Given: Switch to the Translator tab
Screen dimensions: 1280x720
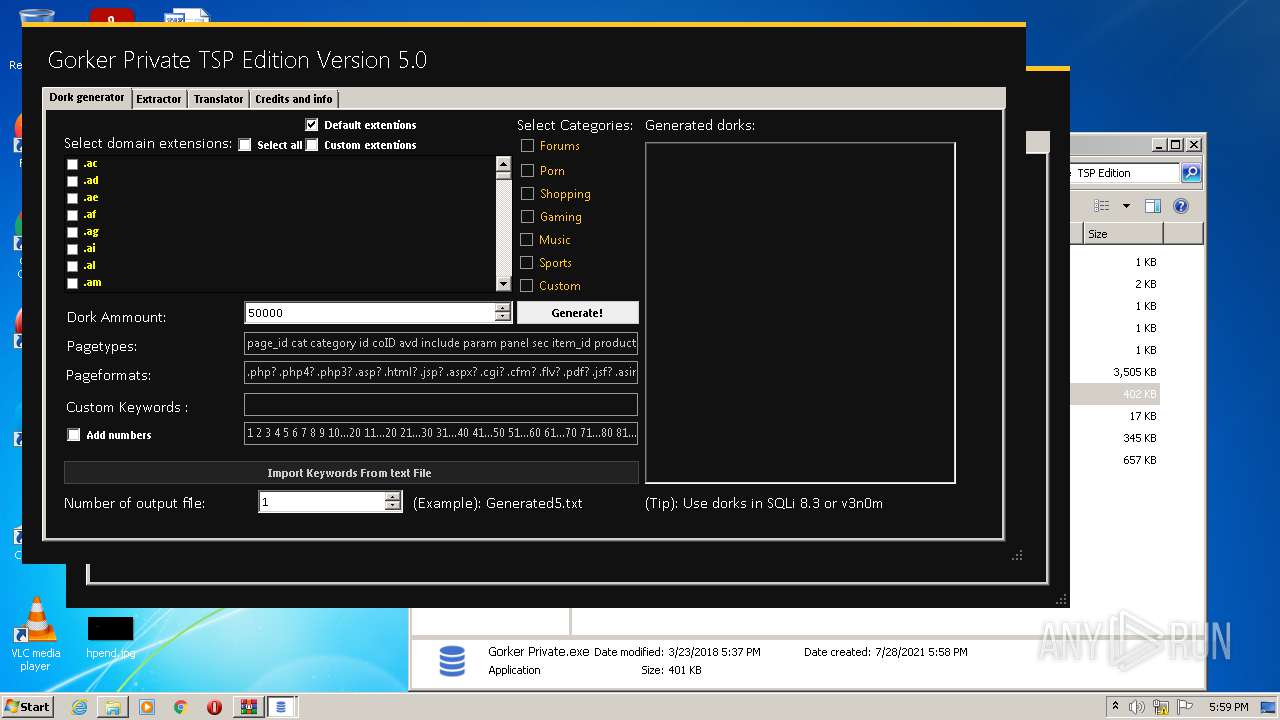Looking at the screenshot, I should [x=218, y=99].
